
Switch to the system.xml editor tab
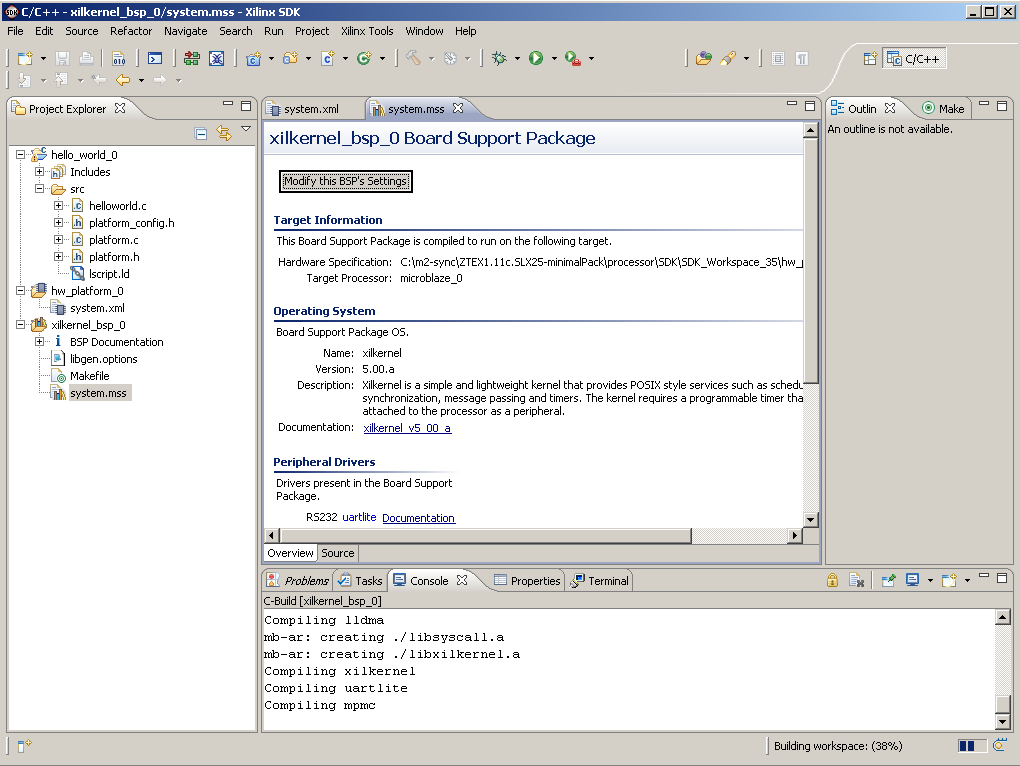[x=311, y=109]
